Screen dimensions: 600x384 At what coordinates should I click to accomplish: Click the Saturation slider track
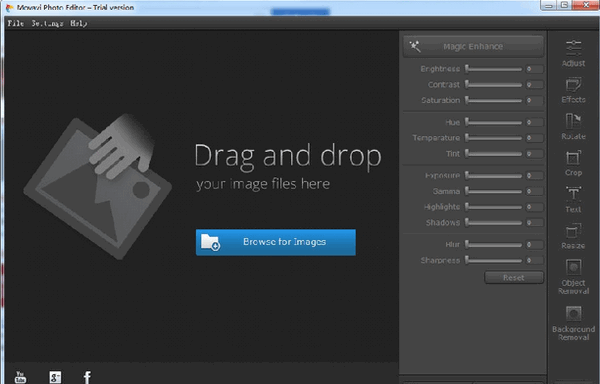(494, 101)
